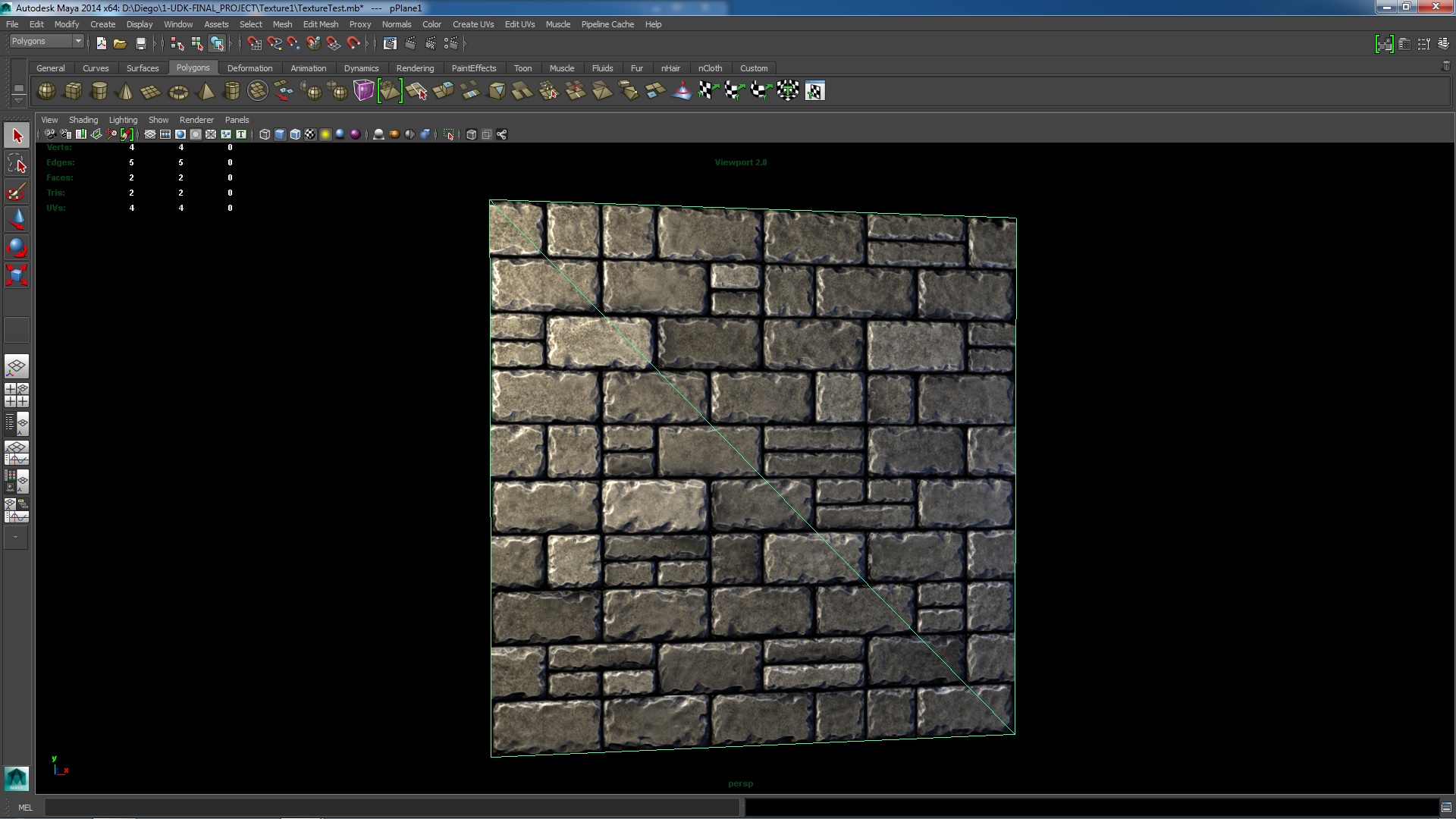Open the viewport Shading menu
Image resolution: width=1456 pixels, height=819 pixels.
[x=83, y=120]
